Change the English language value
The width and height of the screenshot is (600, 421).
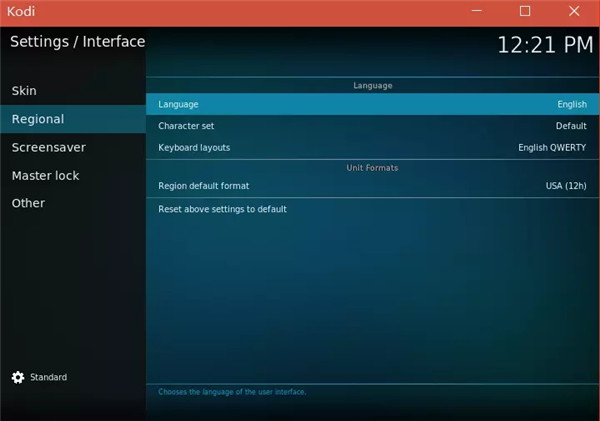click(x=571, y=104)
